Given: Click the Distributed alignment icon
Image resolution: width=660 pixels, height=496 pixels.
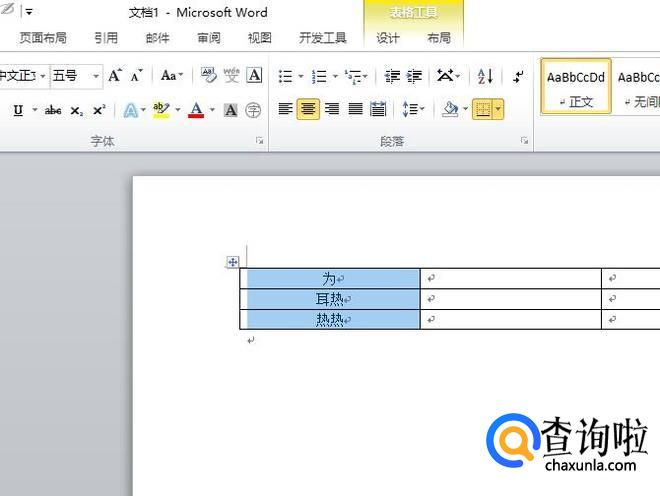Looking at the screenshot, I should click(x=378, y=109).
